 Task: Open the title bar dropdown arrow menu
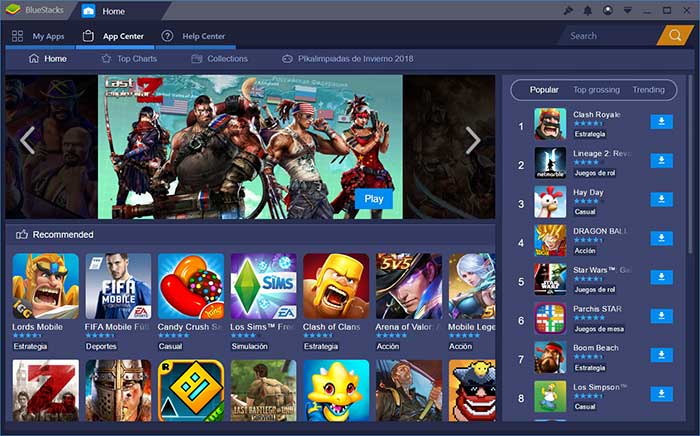point(628,10)
